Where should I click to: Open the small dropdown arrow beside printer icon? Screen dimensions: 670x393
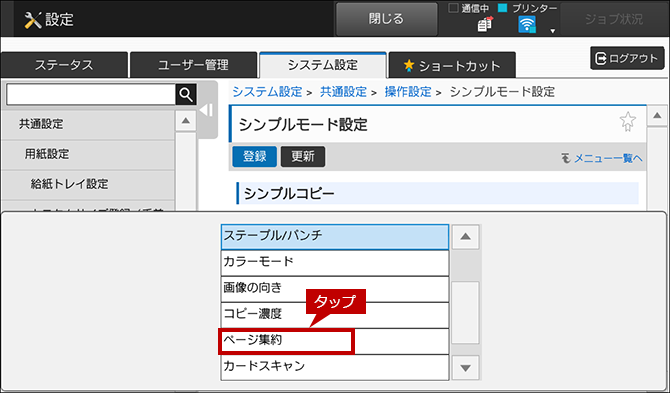(552, 31)
